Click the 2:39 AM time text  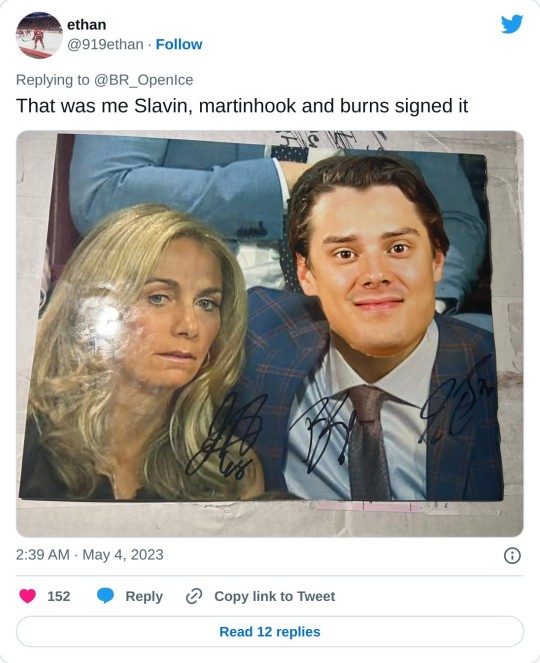pos(42,554)
